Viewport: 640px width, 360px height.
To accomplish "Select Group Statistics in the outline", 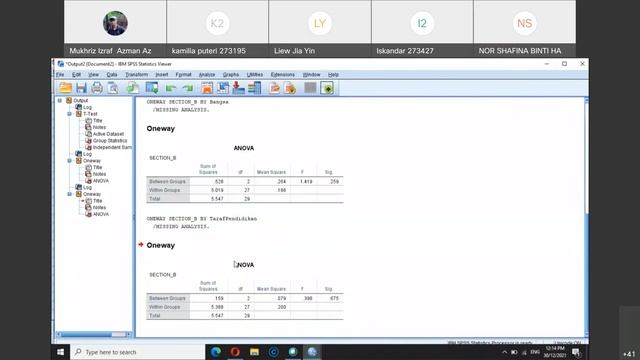I will tap(109, 140).
